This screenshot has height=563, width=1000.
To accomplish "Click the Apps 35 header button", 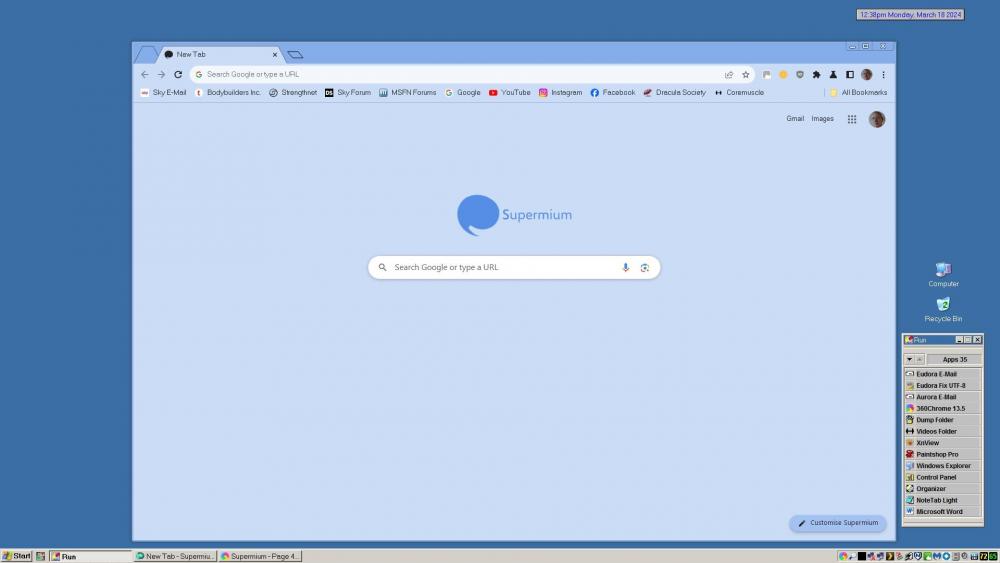I will click(954, 360).
